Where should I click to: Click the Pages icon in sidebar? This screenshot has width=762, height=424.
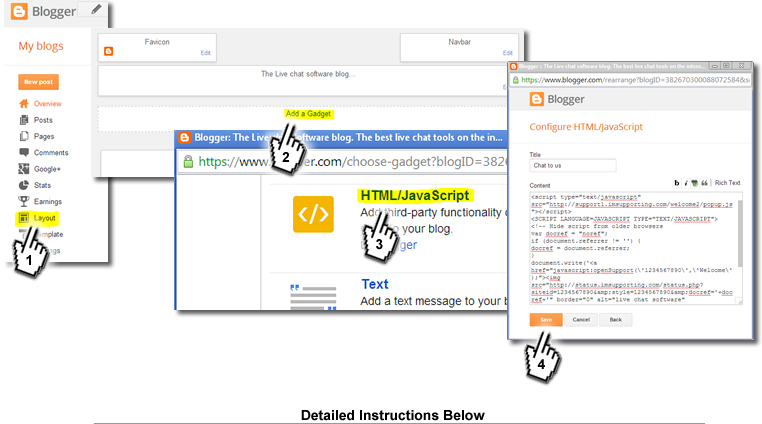(x=24, y=136)
